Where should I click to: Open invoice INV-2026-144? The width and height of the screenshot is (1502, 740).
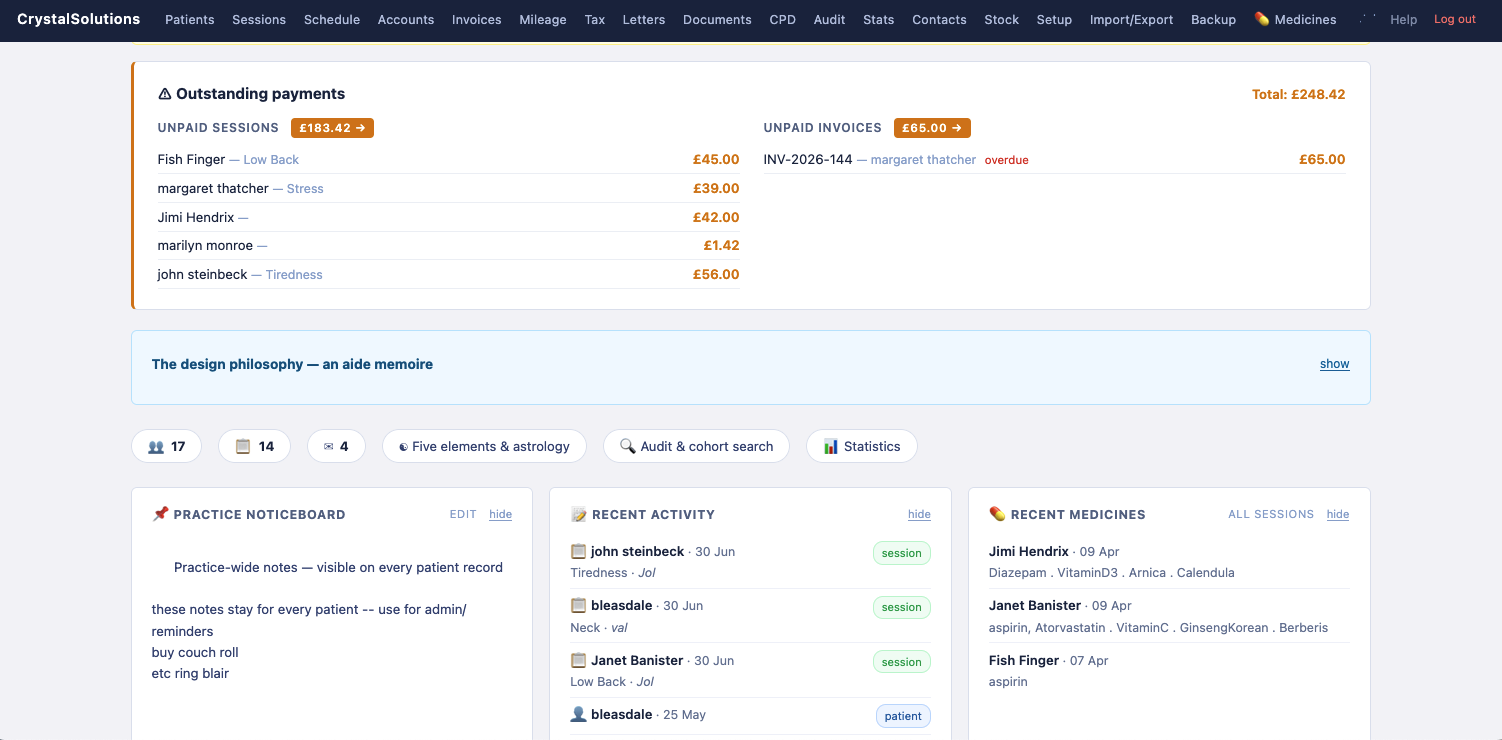point(1054,160)
